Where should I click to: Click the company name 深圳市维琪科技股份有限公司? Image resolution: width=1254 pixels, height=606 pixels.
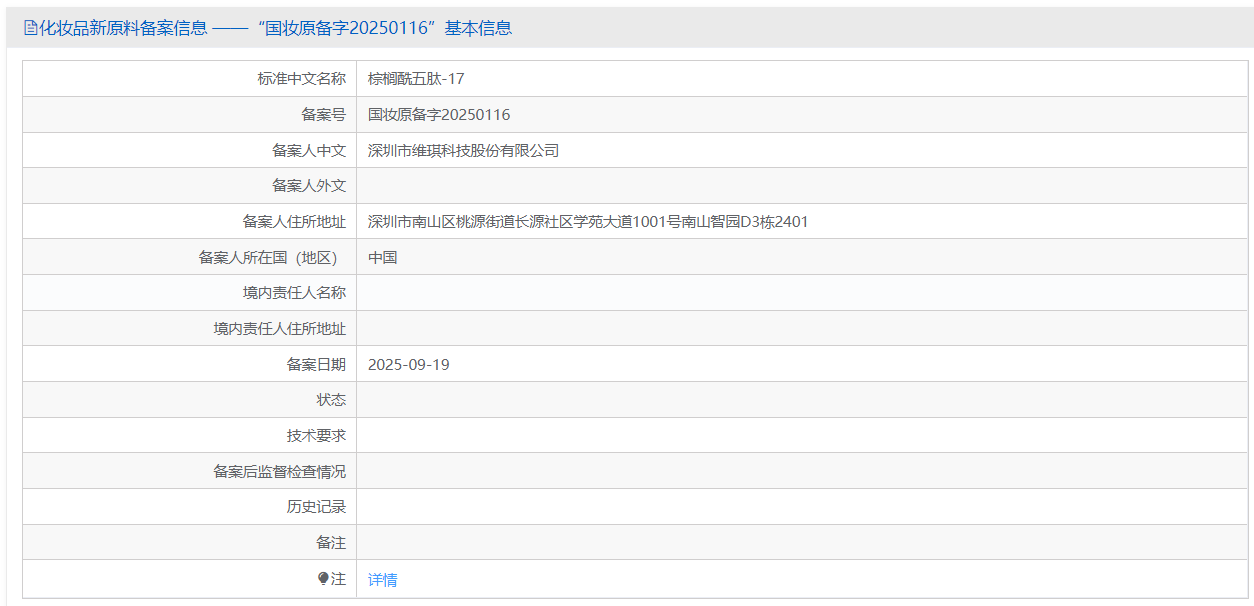[463, 151]
